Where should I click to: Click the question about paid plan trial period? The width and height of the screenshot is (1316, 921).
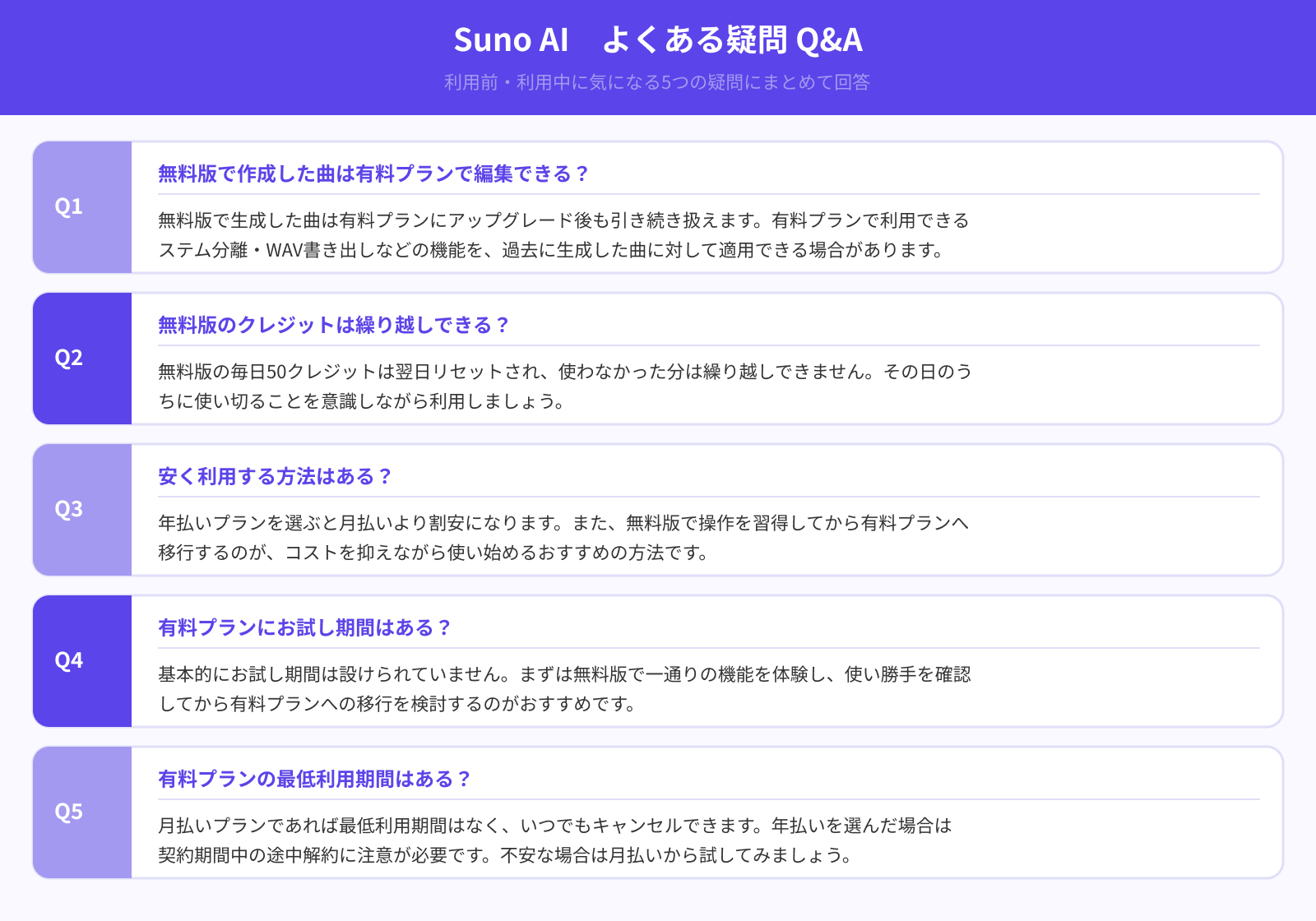pyautogui.click(x=305, y=627)
